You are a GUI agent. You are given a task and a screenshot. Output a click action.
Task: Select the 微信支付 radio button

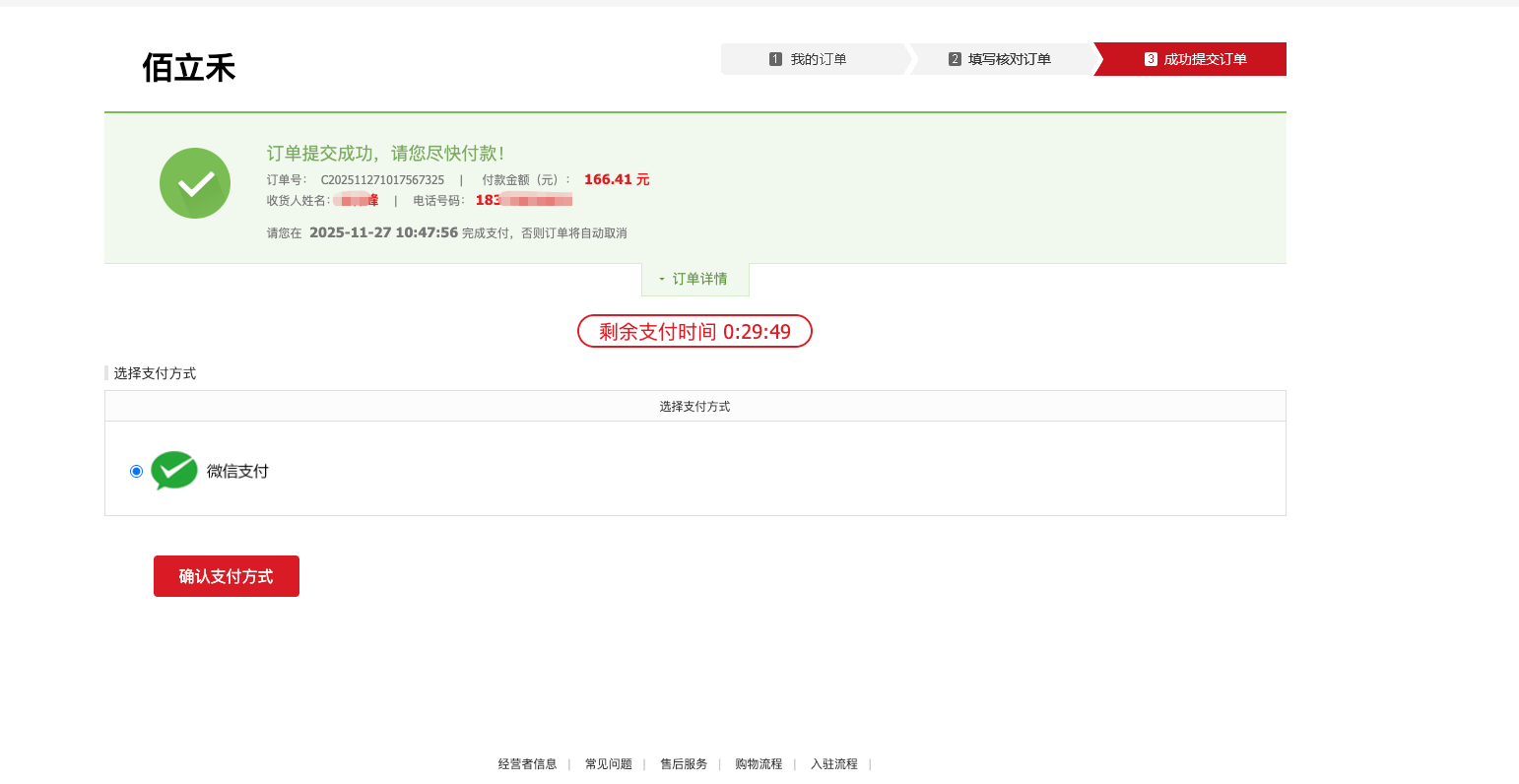tap(136, 472)
